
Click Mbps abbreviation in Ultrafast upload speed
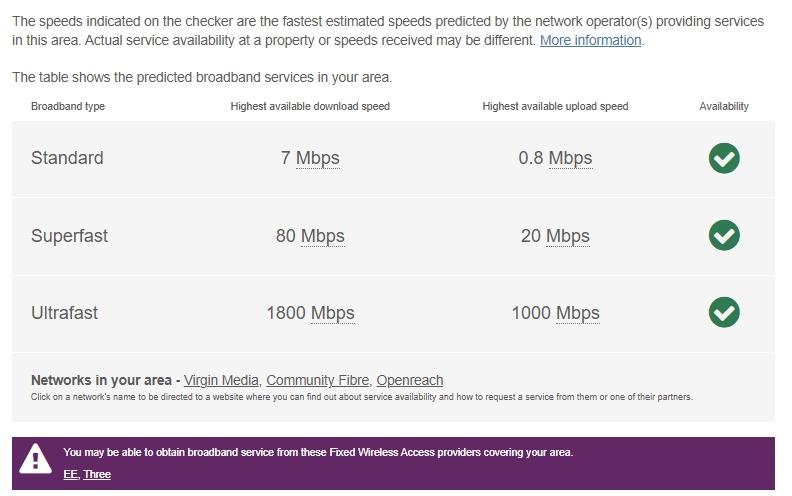point(578,313)
